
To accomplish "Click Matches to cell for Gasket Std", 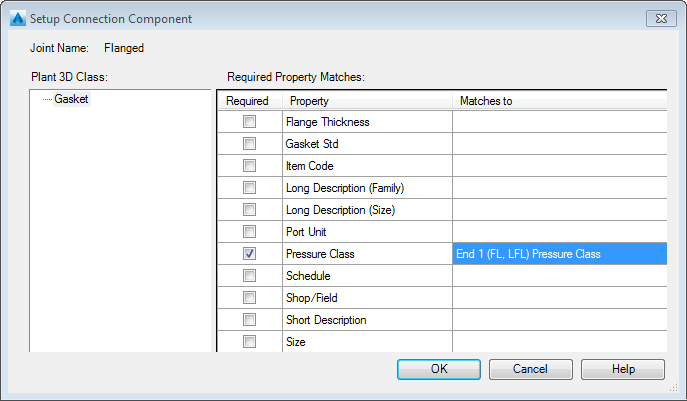I will click(x=559, y=144).
